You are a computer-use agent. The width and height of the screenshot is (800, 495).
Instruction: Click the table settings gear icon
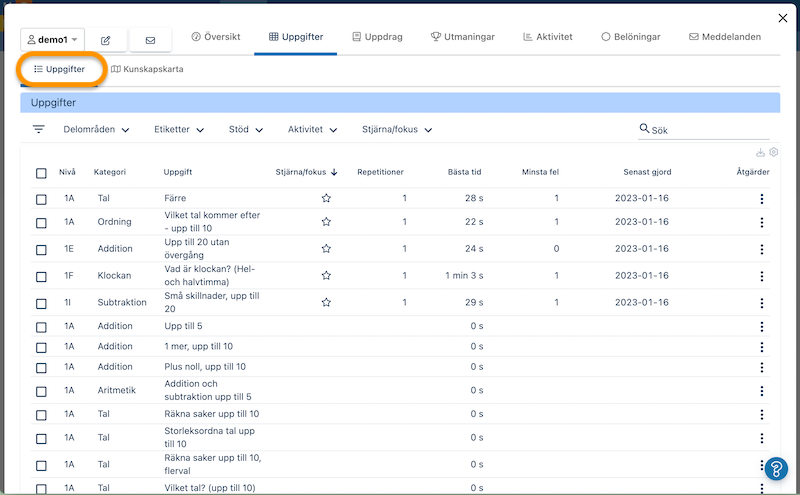774,152
